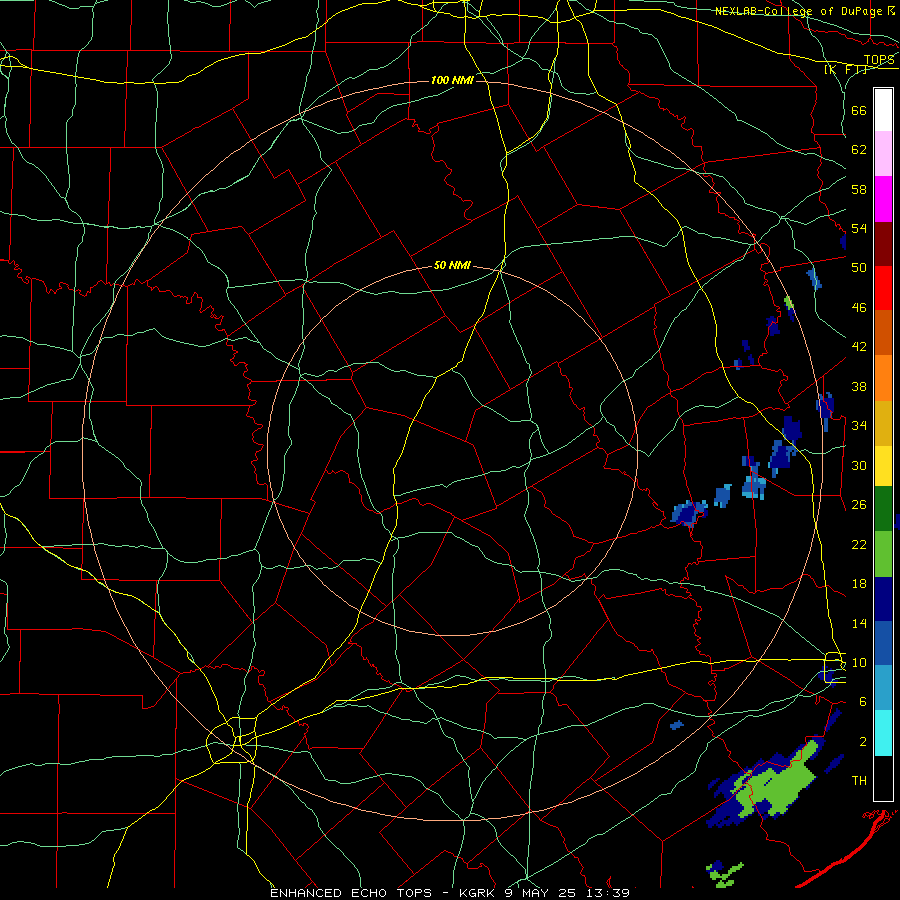Click the medium blue legend swatch
The image size is (900, 900).
pyautogui.click(x=883, y=643)
